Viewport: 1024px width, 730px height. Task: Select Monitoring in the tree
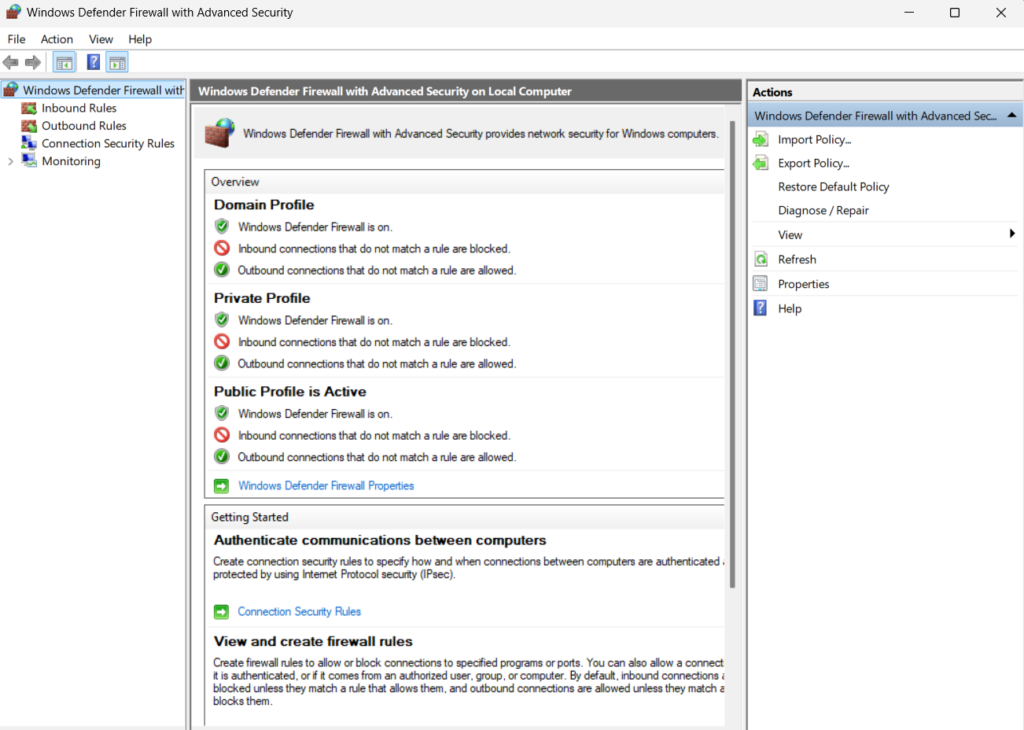point(71,161)
